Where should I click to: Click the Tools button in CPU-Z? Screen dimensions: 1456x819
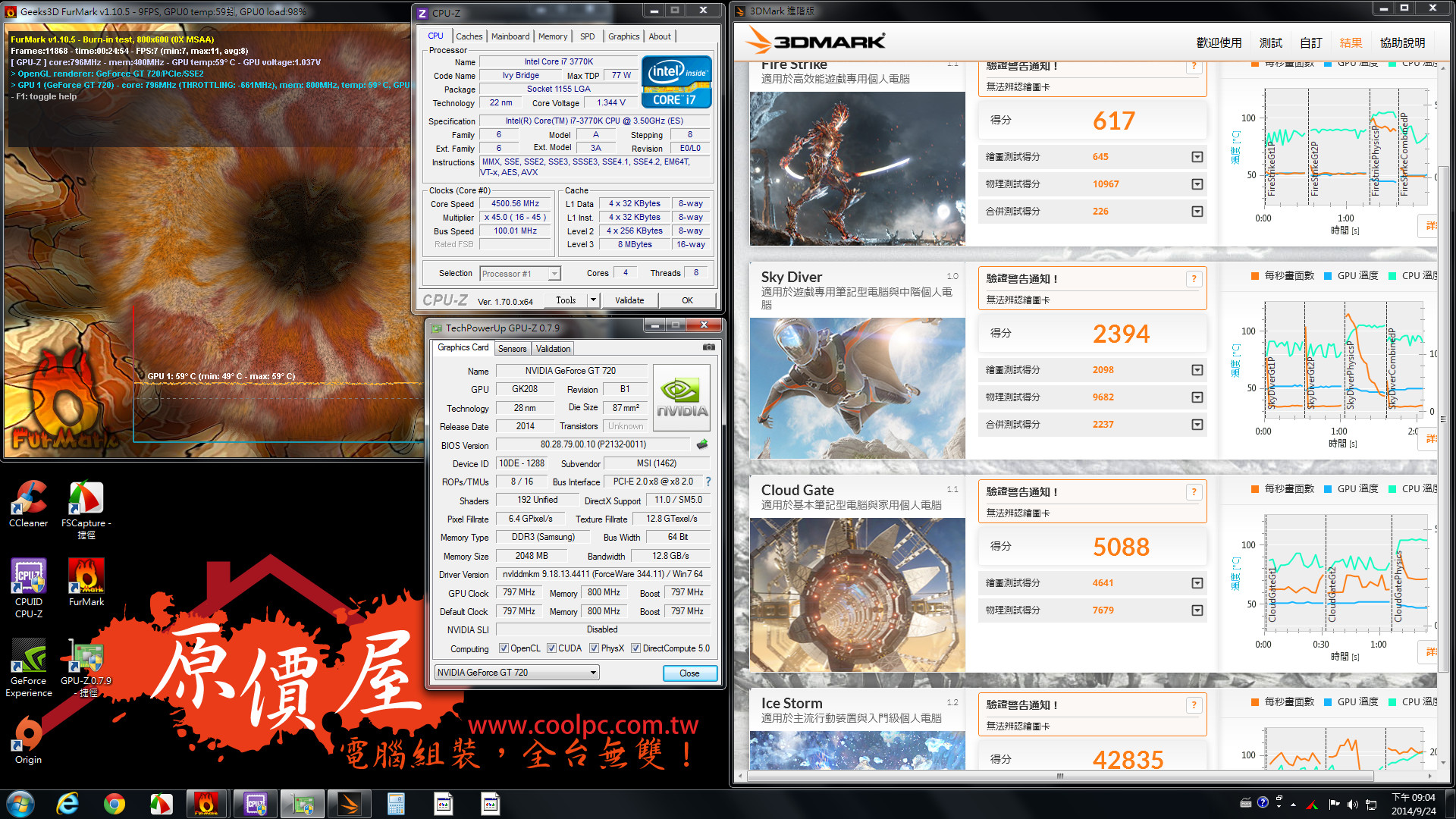click(x=566, y=300)
